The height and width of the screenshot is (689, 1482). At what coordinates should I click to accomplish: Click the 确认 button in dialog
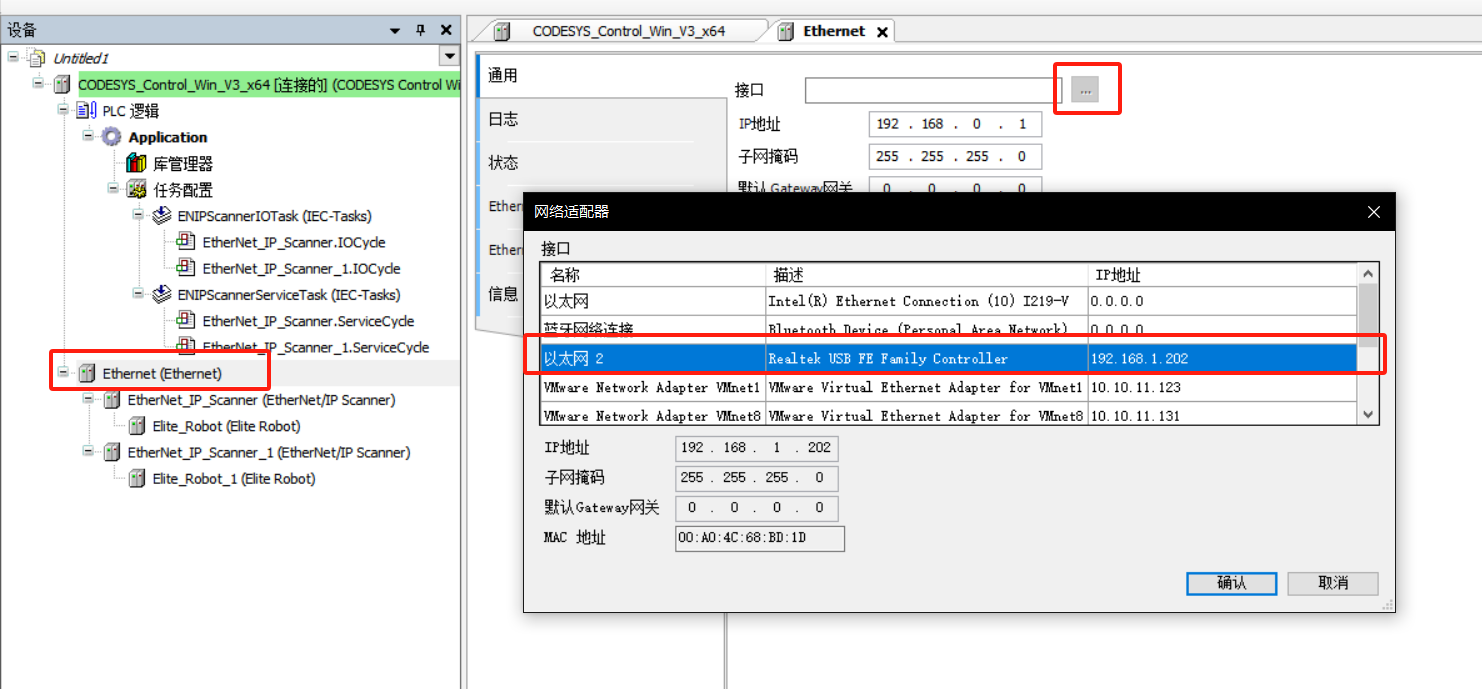[x=1231, y=583]
